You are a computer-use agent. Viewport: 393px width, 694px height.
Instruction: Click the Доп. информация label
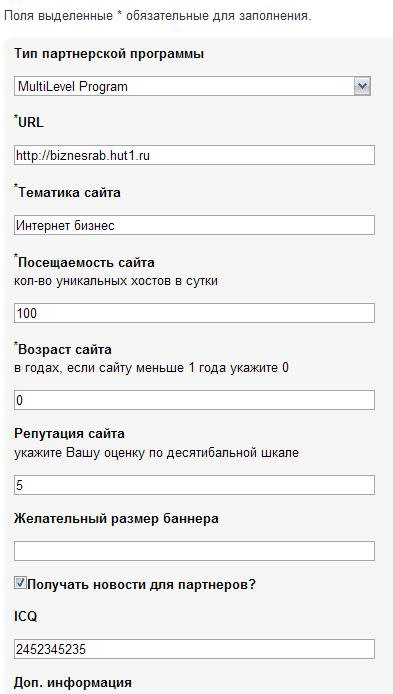click(73, 682)
